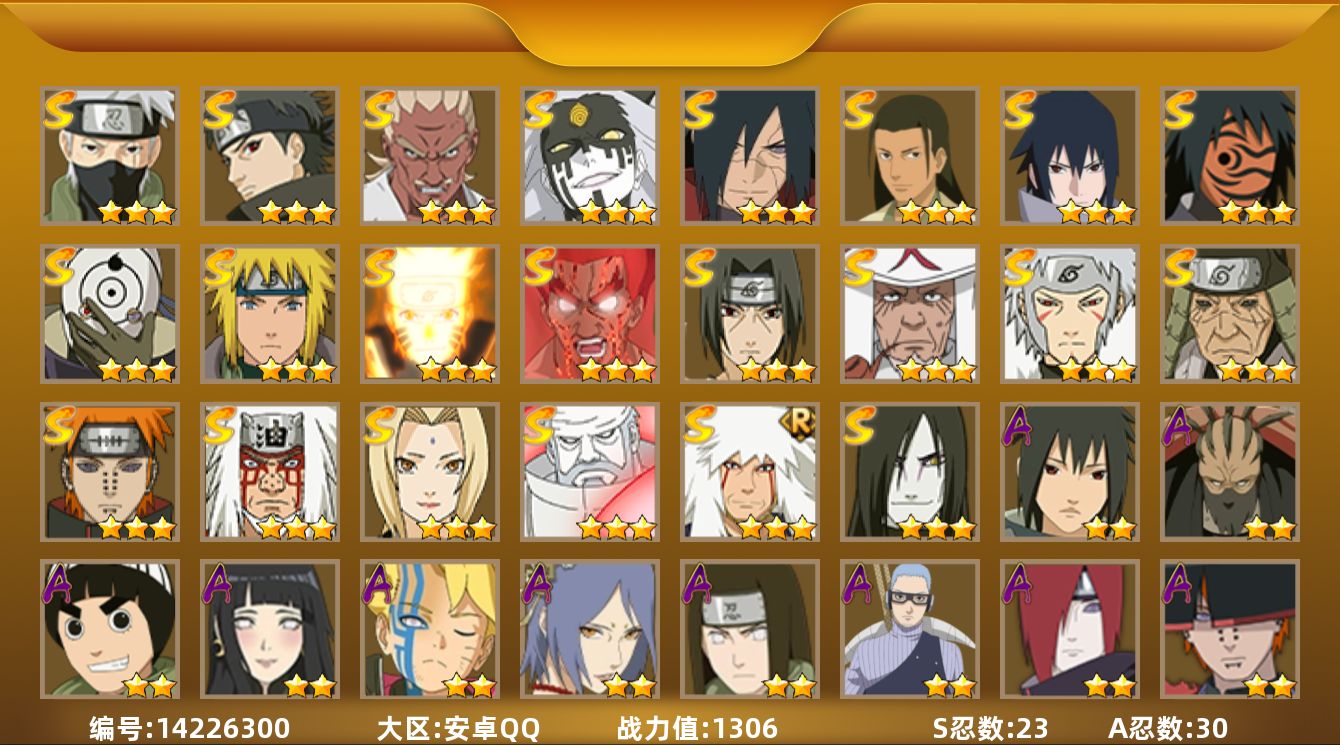Select the dark-skinned angry white-haired character
1340x745 pixels.
coord(429,156)
